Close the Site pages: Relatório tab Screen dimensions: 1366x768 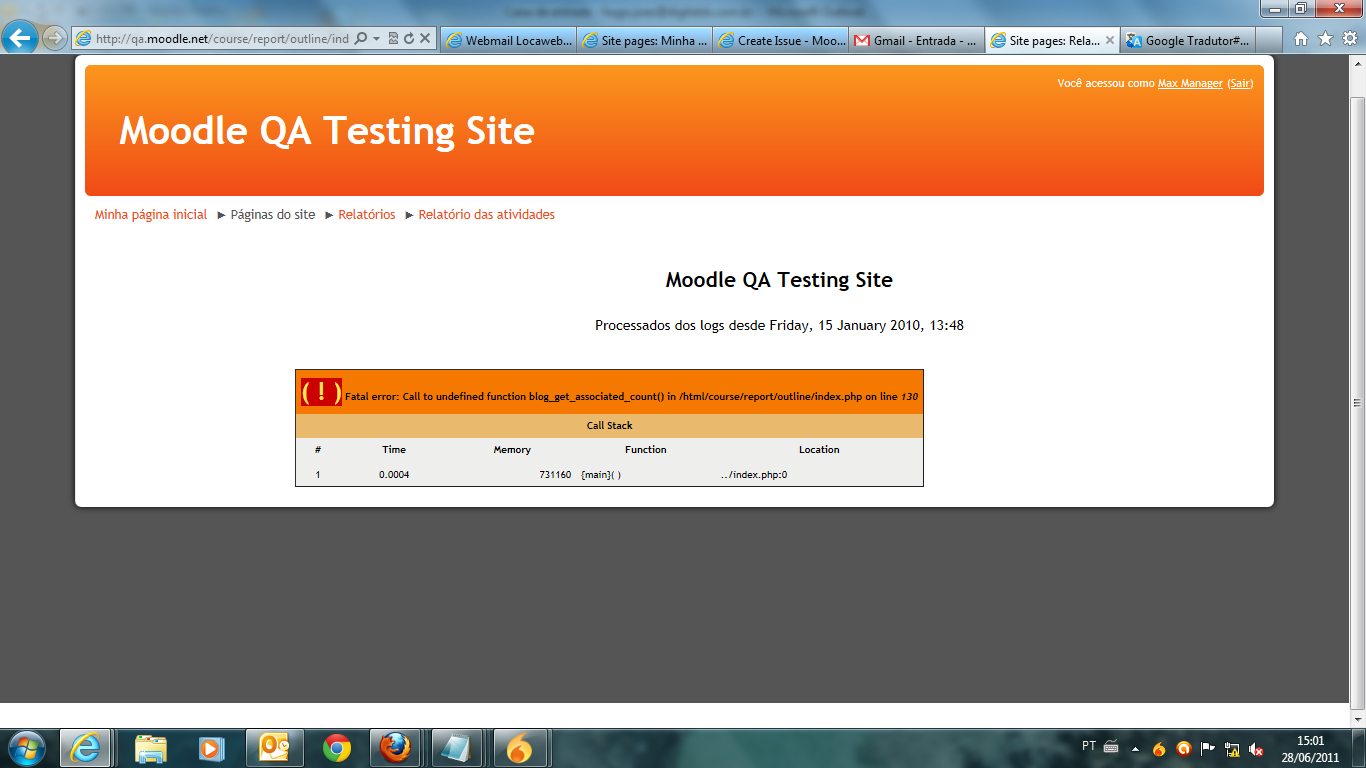pyautogui.click(x=1112, y=40)
